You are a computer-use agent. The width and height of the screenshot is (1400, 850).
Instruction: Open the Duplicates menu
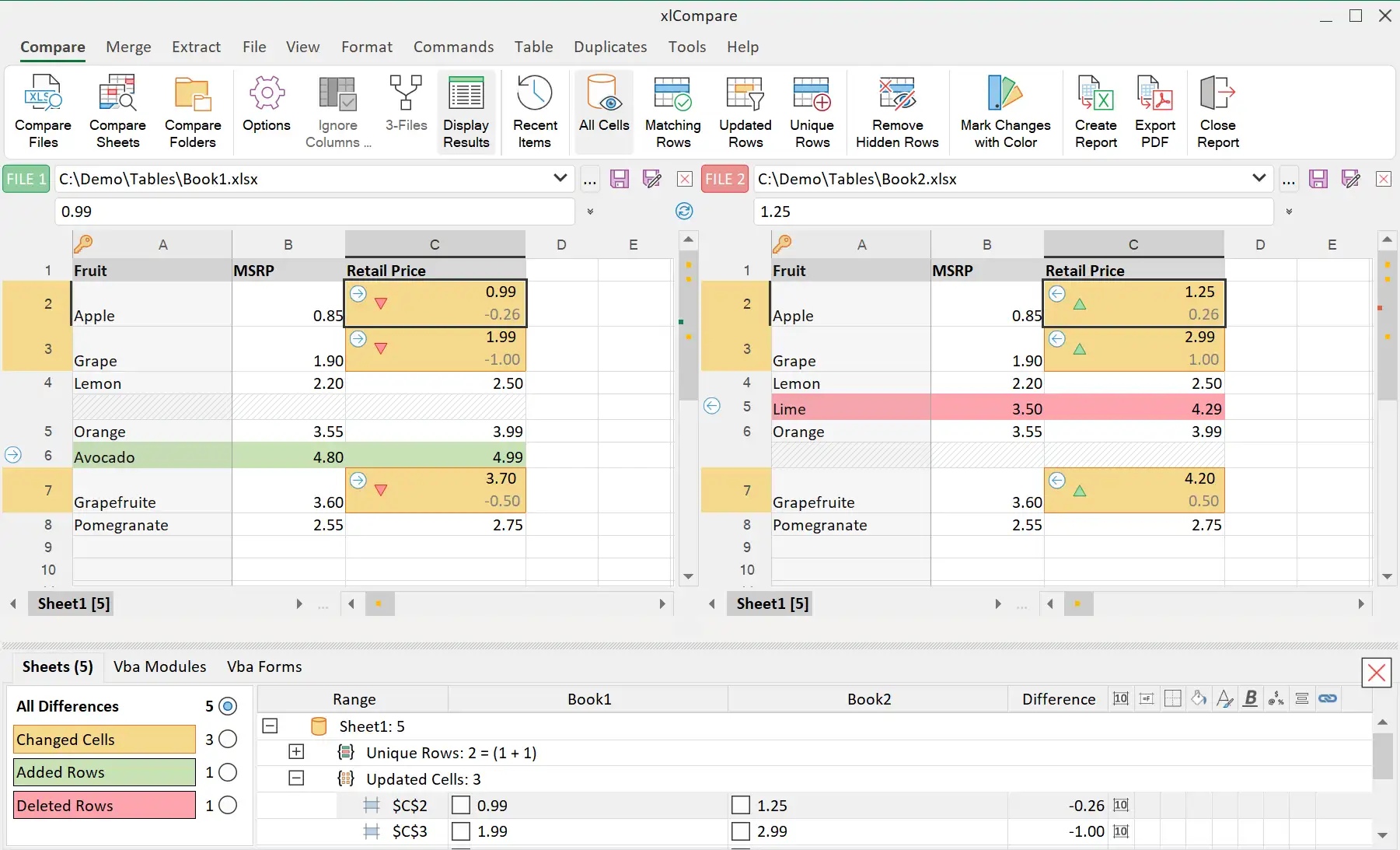610,47
